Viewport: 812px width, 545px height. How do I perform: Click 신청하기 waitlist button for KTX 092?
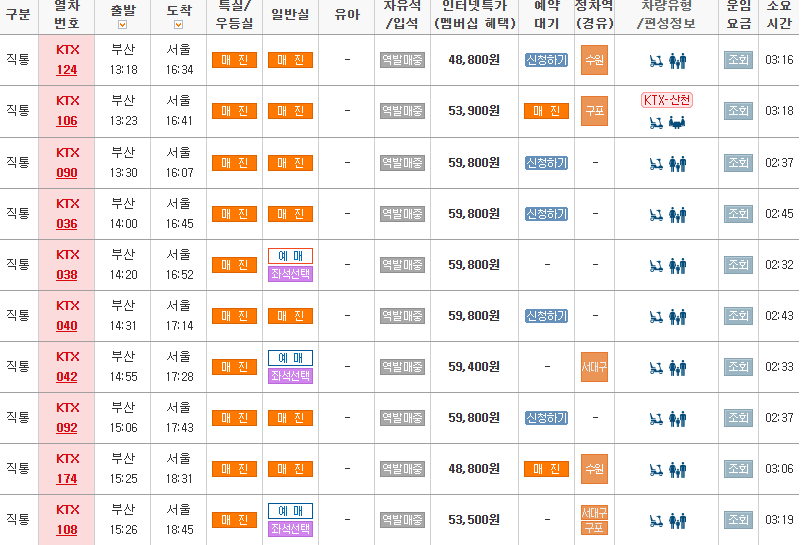pyautogui.click(x=546, y=418)
